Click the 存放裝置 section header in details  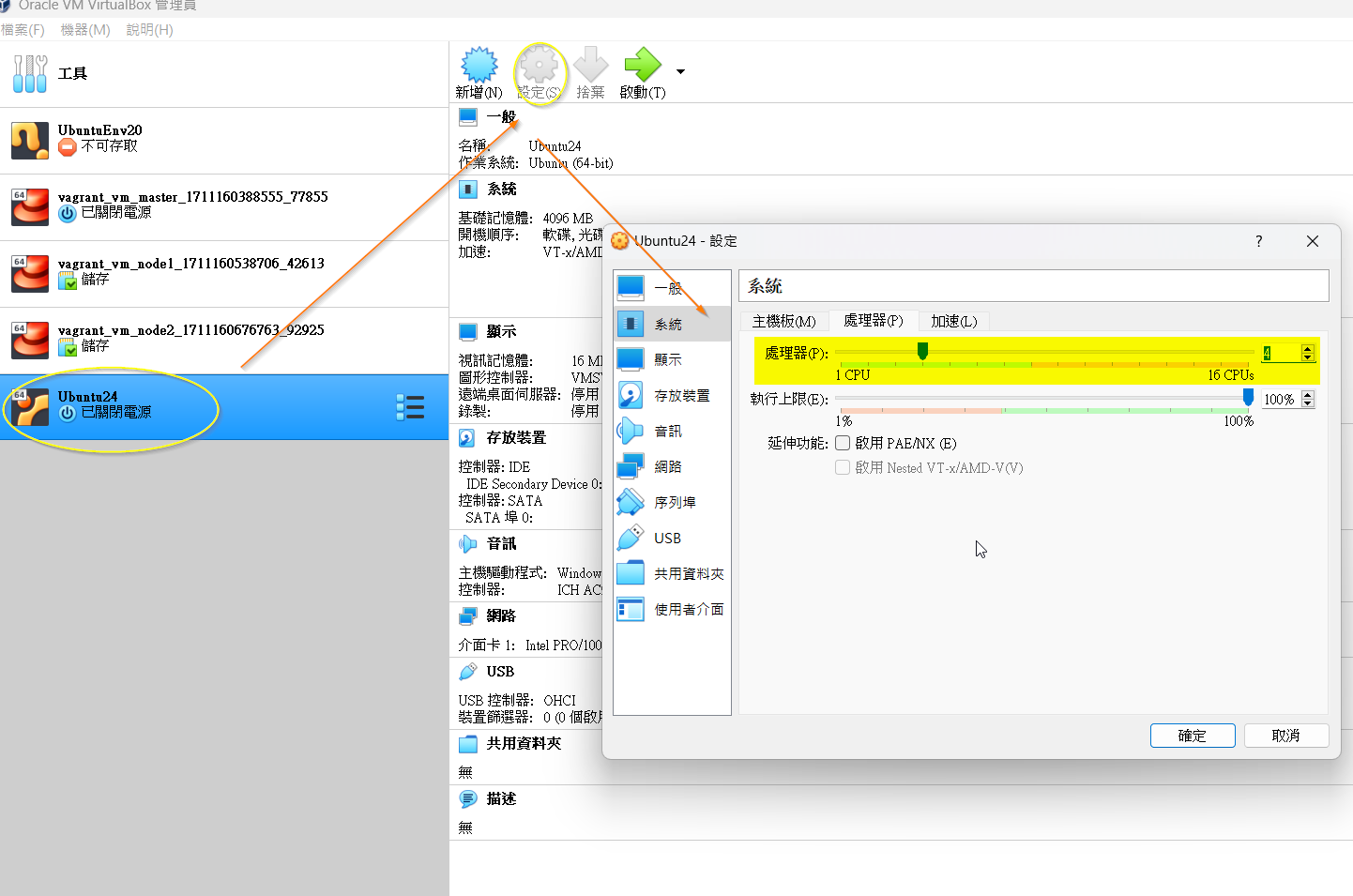[516, 437]
